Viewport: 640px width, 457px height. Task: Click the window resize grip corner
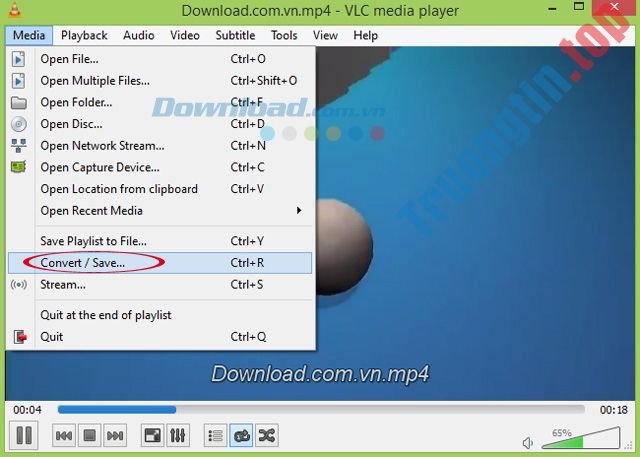click(x=628, y=446)
